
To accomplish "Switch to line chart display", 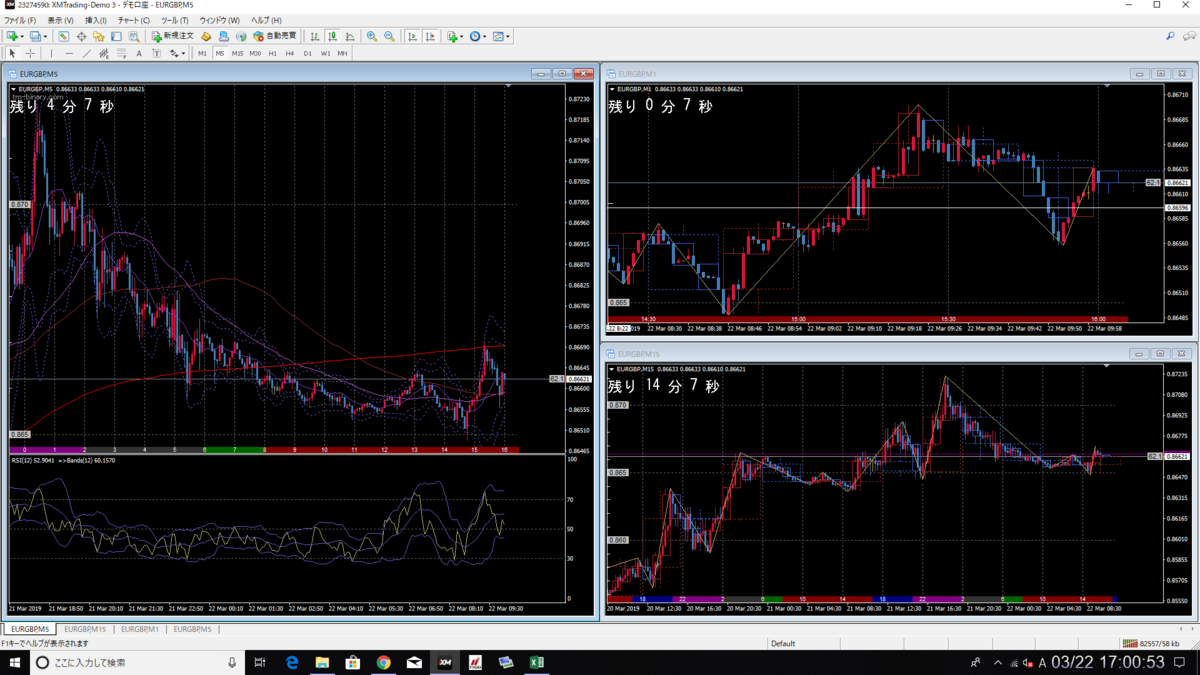I will [350, 36].
